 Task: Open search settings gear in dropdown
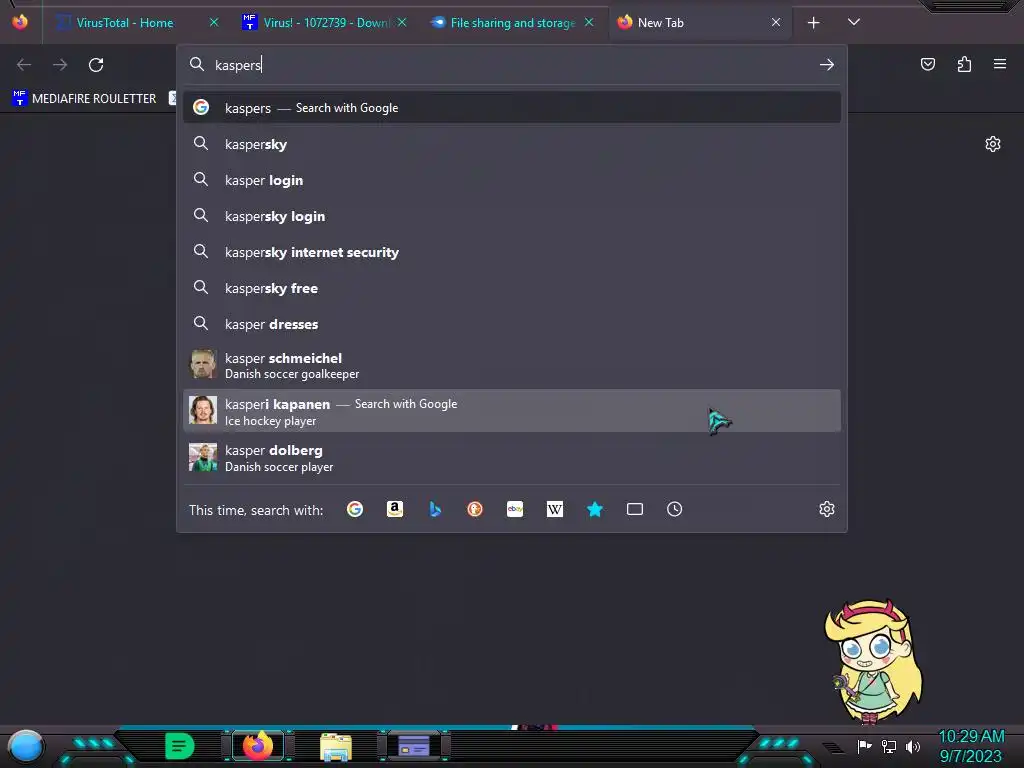pyautogui.click(x=827, y=509)
